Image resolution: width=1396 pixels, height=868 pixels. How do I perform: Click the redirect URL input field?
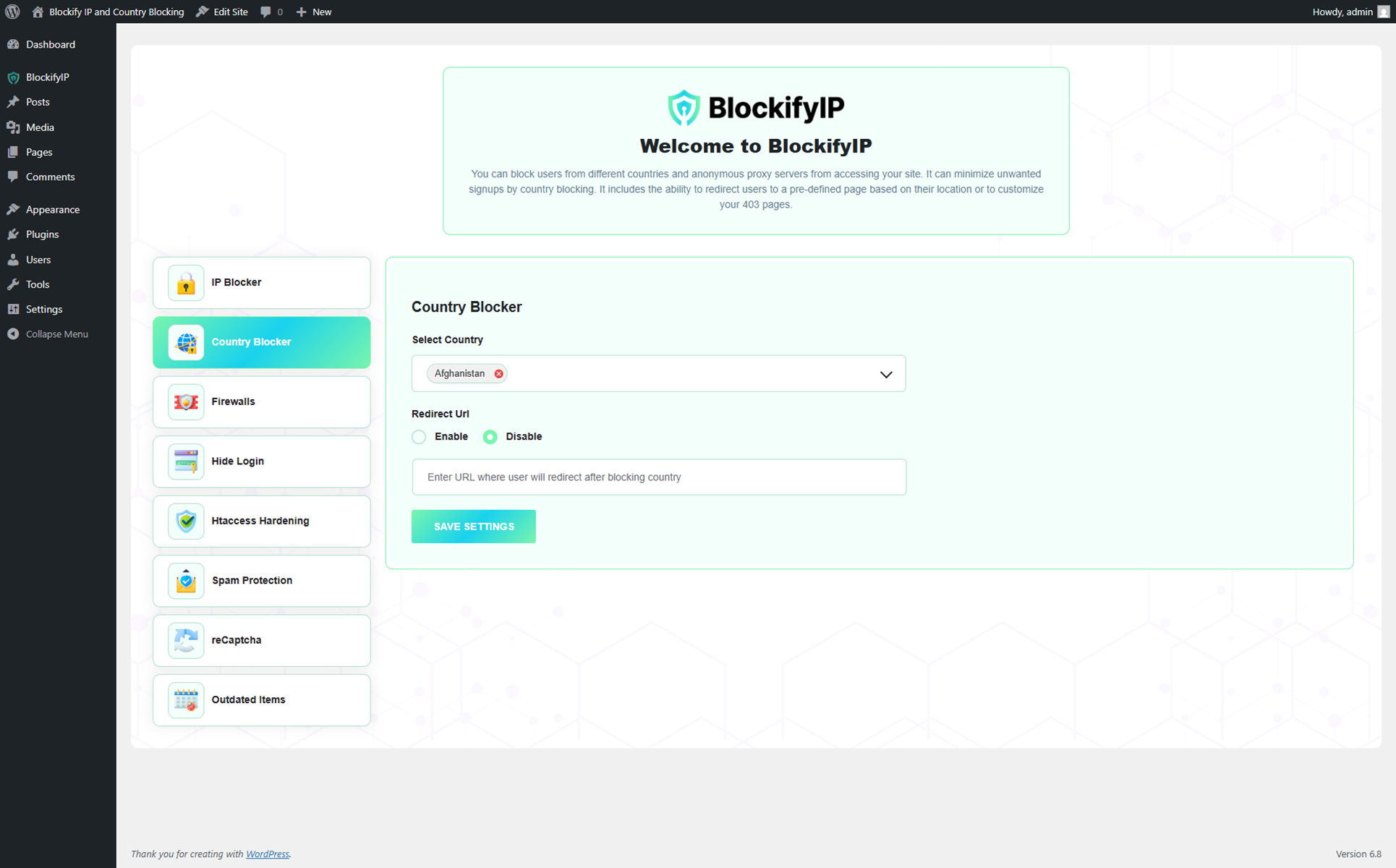point(658,477)
